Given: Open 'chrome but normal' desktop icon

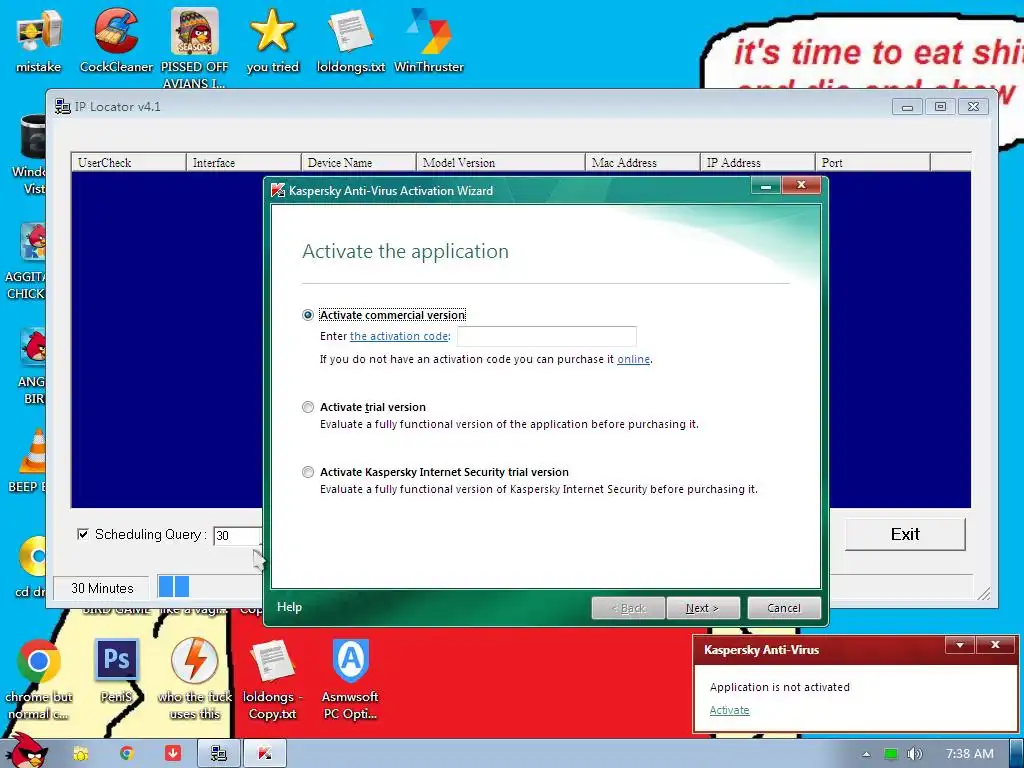Looking at the screenshot, I should (39, 679).
